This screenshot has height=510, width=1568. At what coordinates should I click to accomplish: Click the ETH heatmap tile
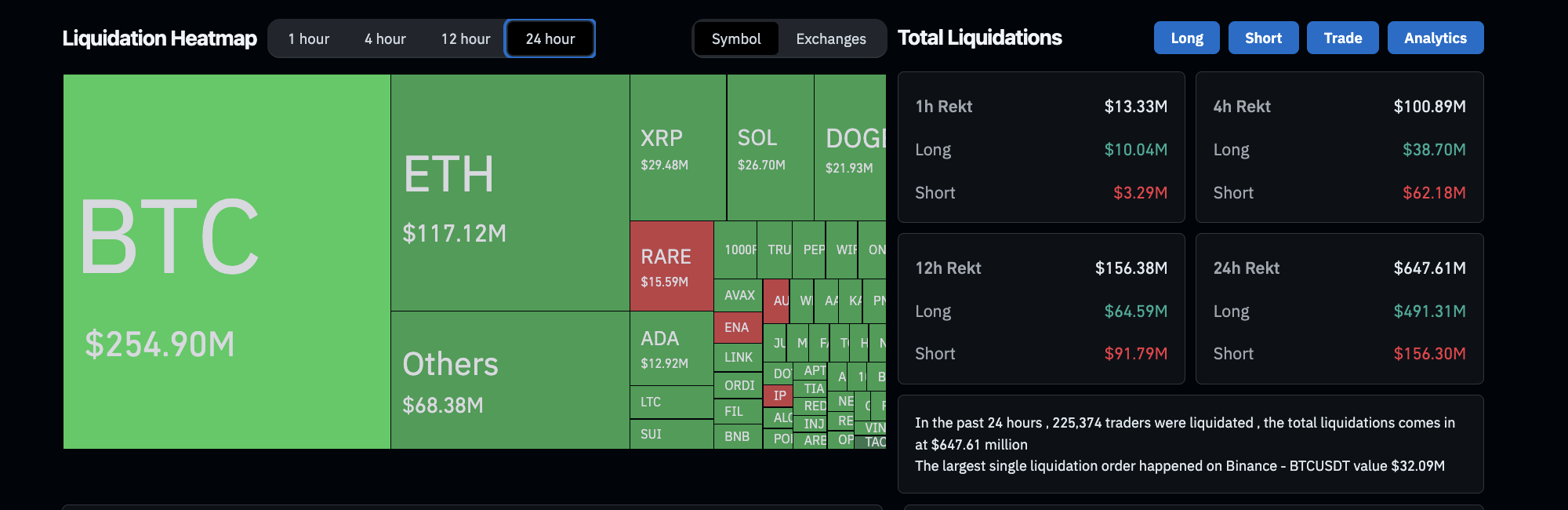(x=510, y=192)
